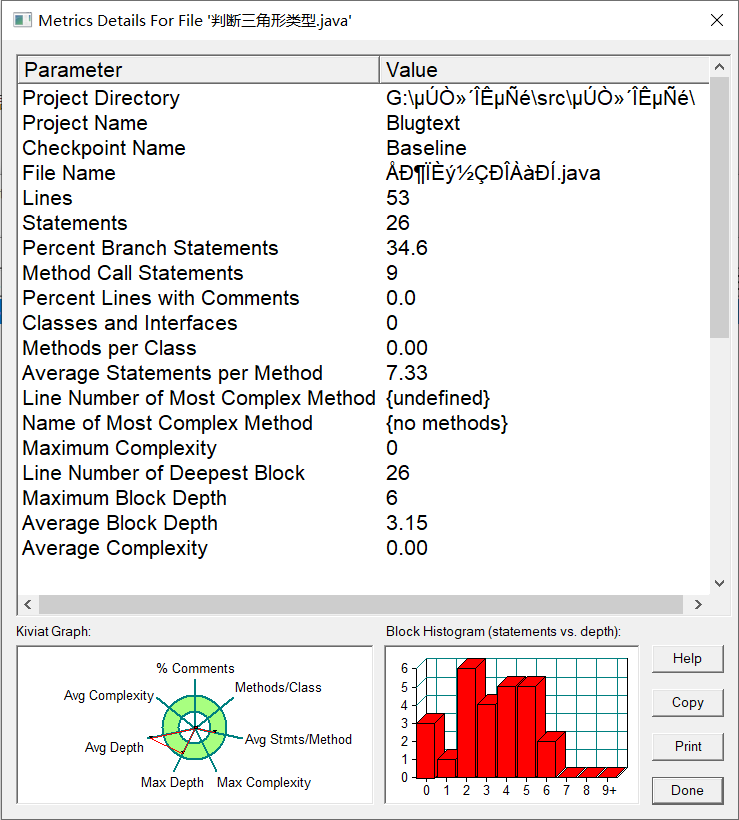This screenshot has height=820, width=739.
Task: Select the Average Complexity row
Action: tap(363, 548)
